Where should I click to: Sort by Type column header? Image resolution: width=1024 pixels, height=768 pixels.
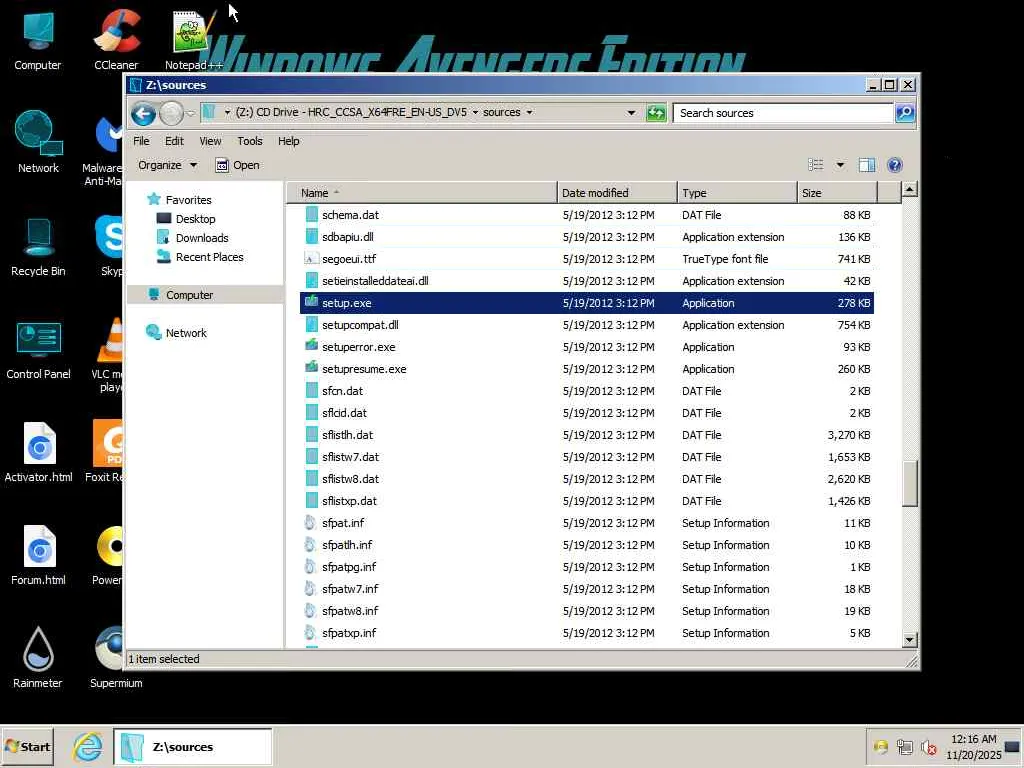click(737, 193)
